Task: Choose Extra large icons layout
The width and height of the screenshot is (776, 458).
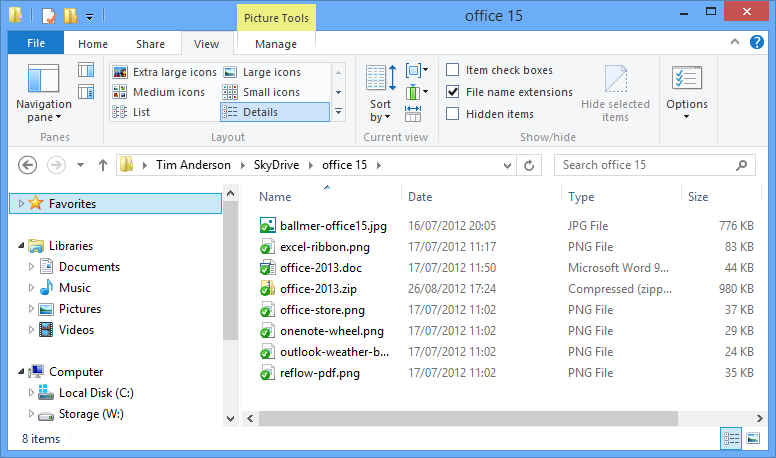Action: pos(165,72)
